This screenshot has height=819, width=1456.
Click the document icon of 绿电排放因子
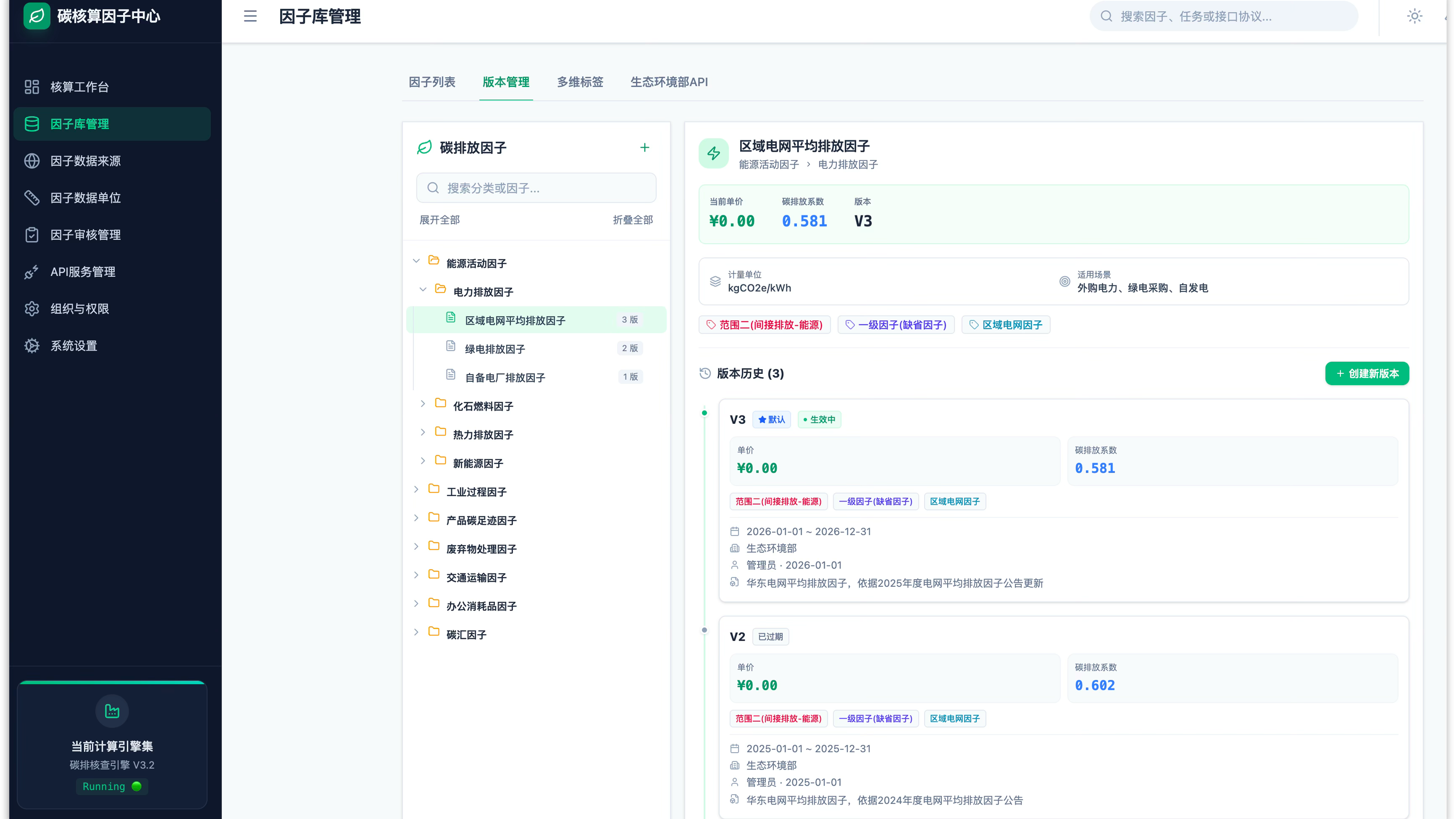point(450,346)
